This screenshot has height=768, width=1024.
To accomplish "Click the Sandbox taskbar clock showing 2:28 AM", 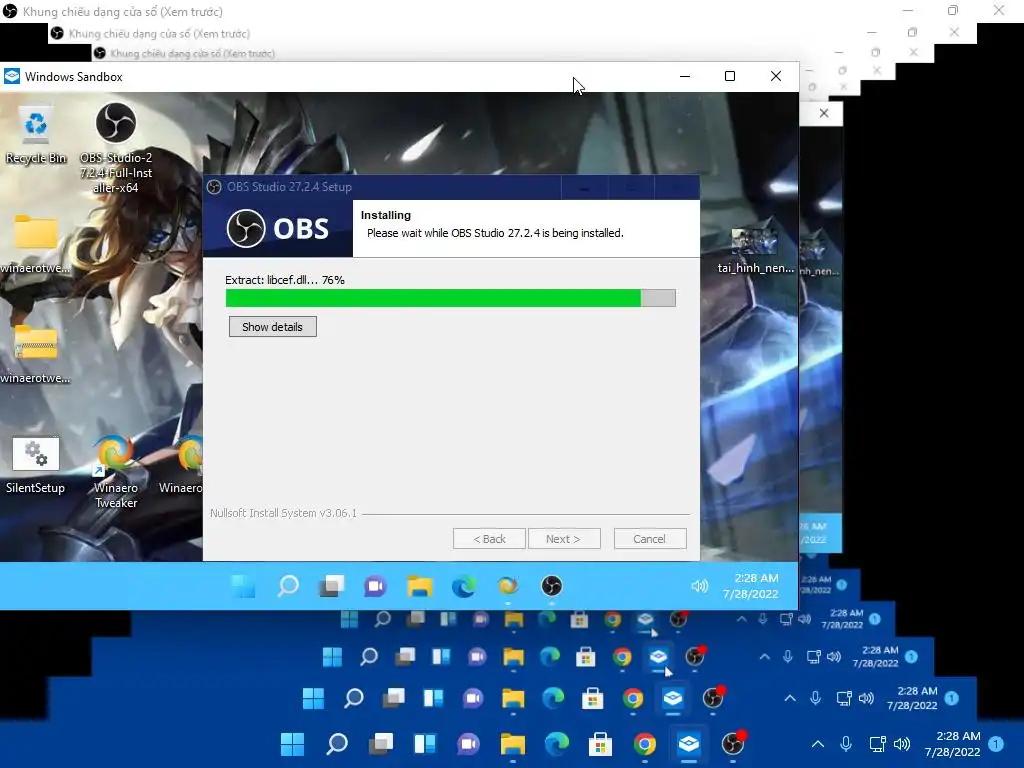I will (x=751, y=586).
